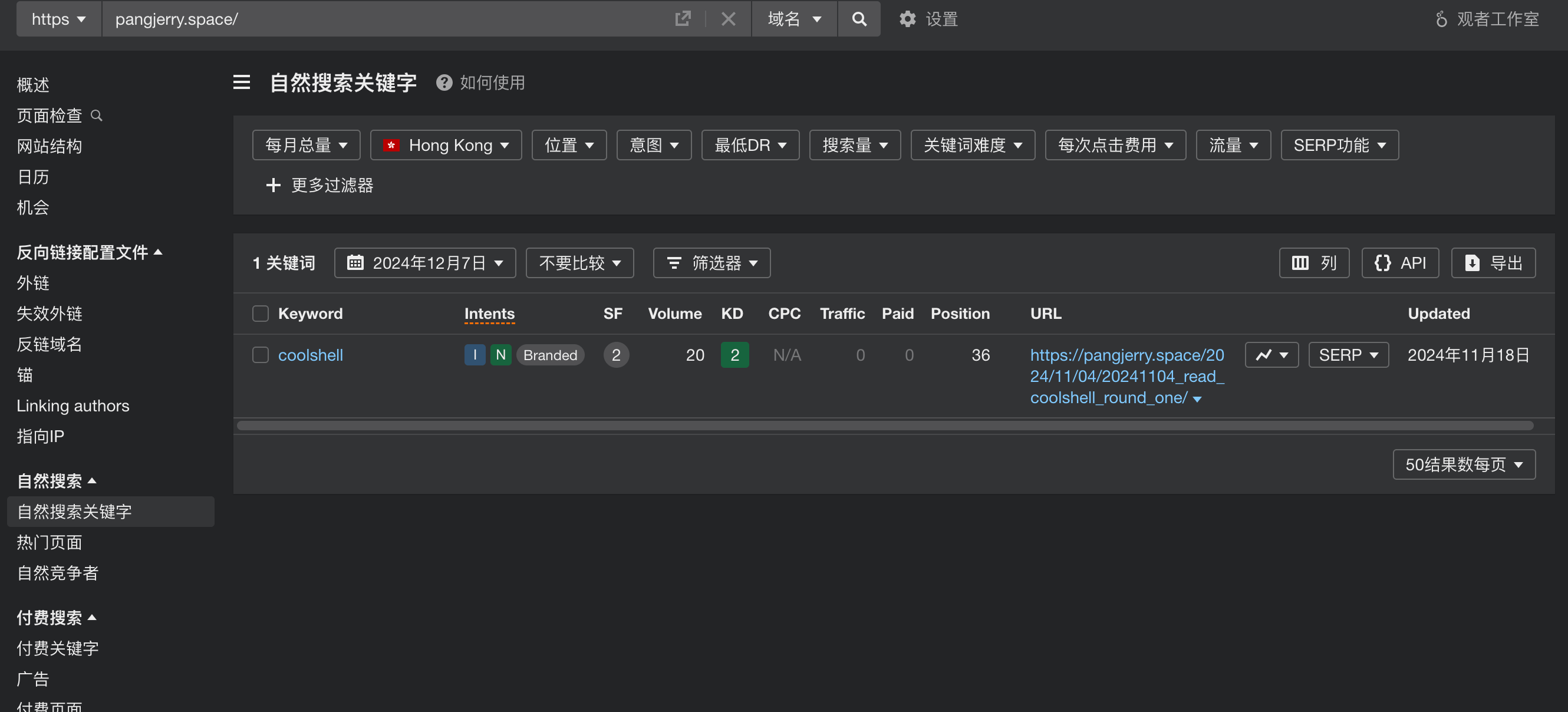Tick the coolshell row checkbox

(261, 355)
